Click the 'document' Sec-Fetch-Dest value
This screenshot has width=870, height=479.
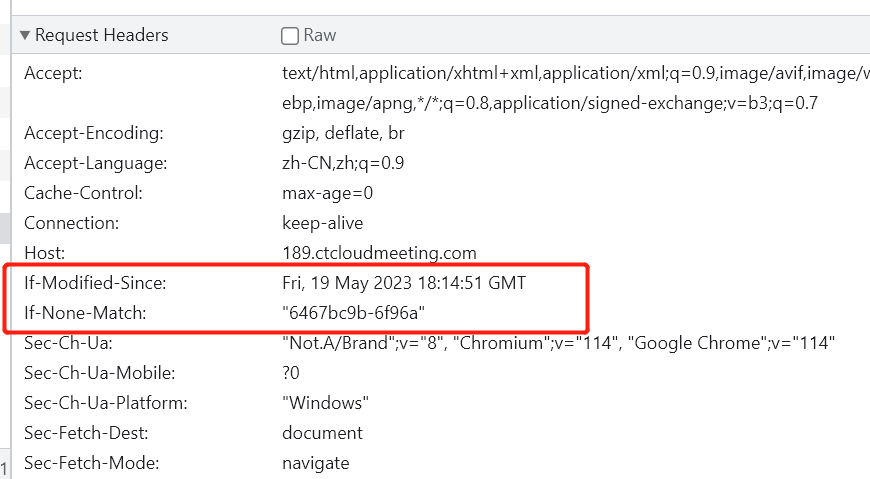click(x=322, y=433)
